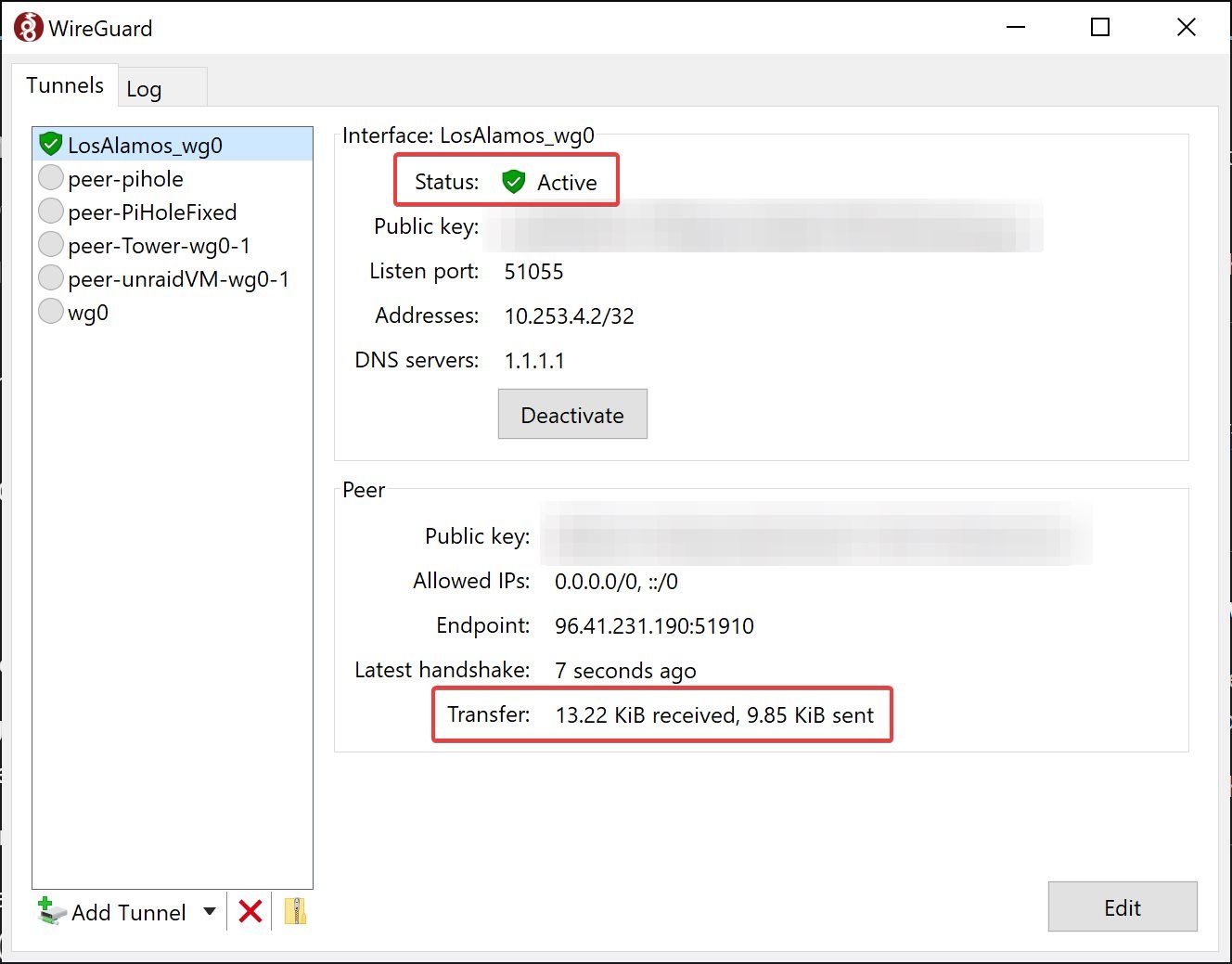The image size is (1232, 964).
Task: Select the peer-unraidVM-wg0-1 tunnel name
Action: (178, 278)
